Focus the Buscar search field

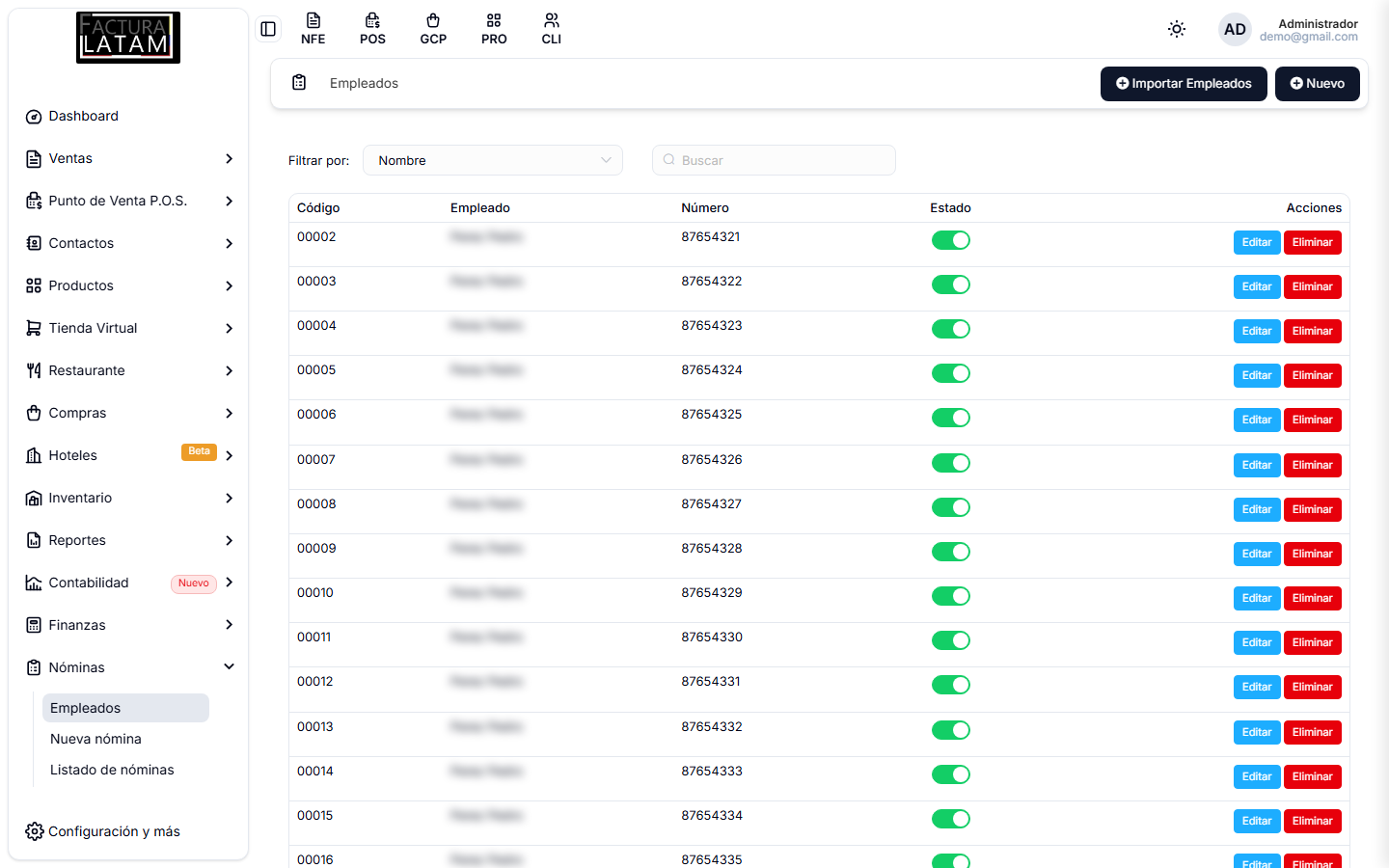(774, 160)
